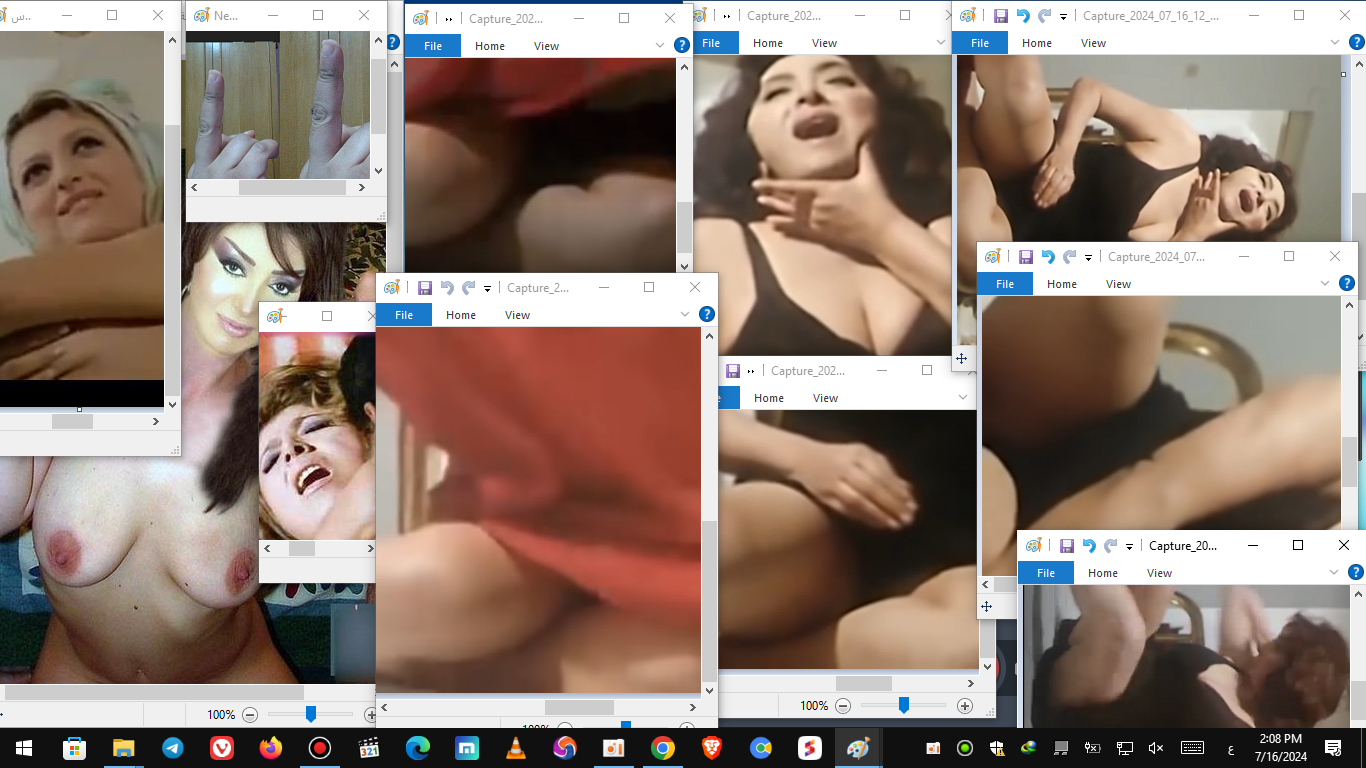
Task: Open the File menu in the front Paint window
Action: [404, 314]
